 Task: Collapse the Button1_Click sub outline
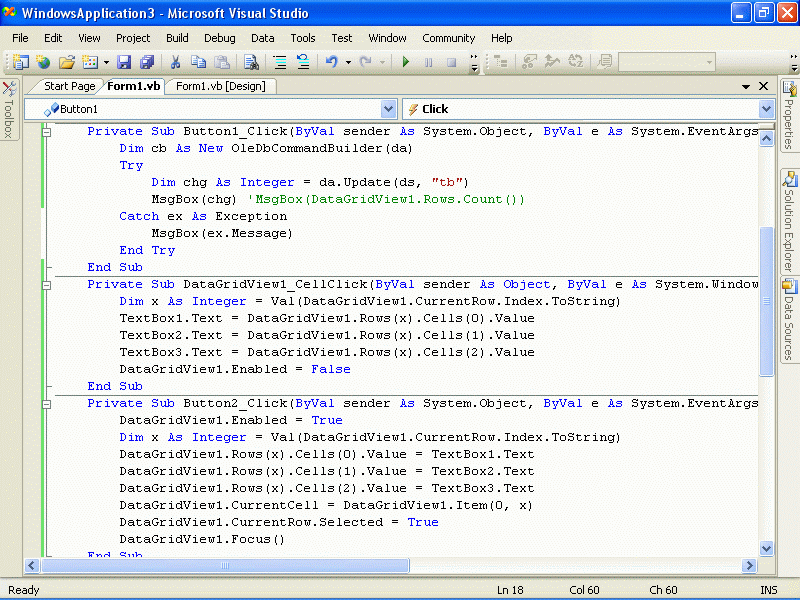pyautogui.click(x=46, y=132)
